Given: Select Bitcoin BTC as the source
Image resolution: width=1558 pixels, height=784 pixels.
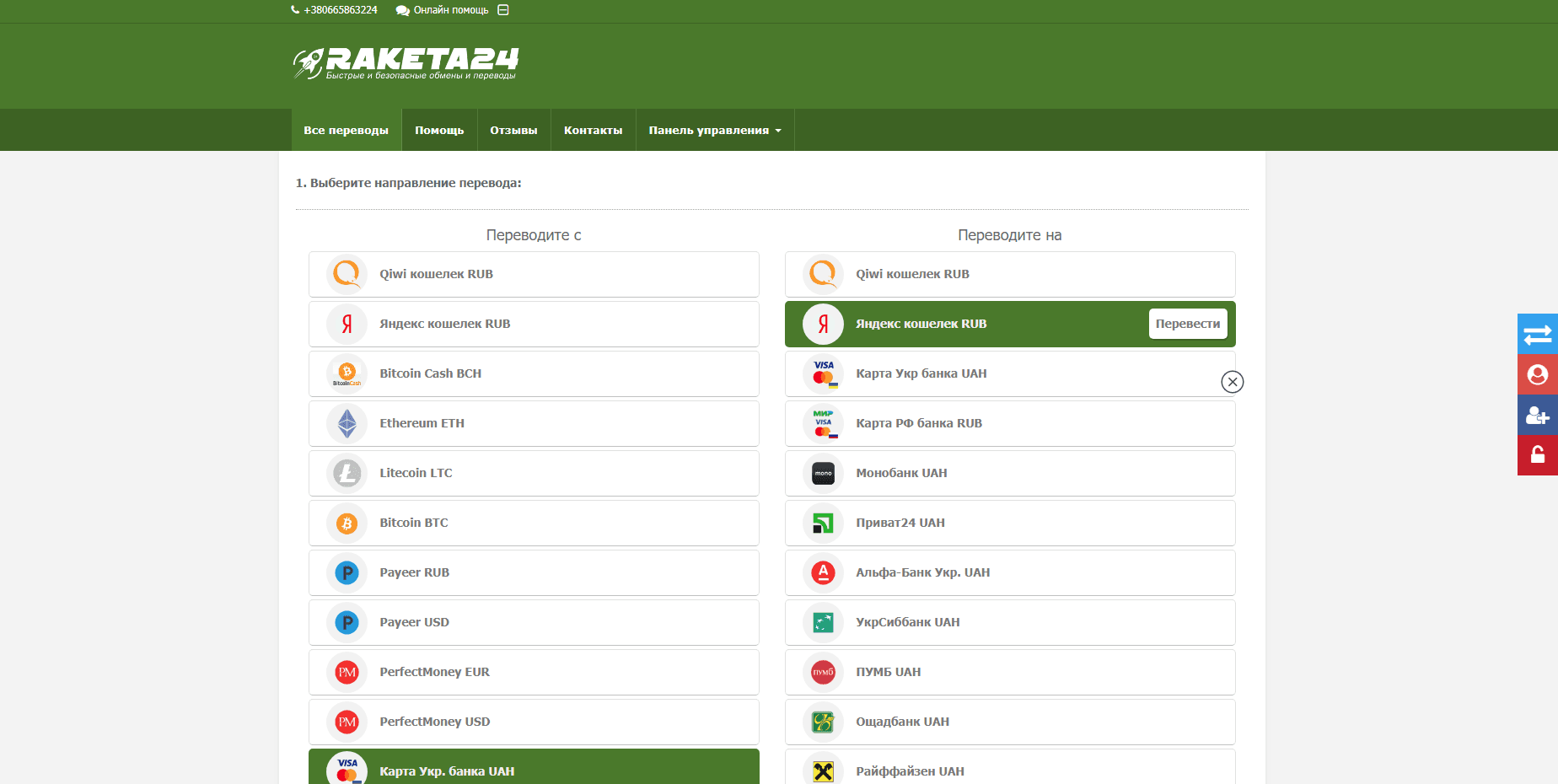Looking at the screenshot, I should (533, 523).
